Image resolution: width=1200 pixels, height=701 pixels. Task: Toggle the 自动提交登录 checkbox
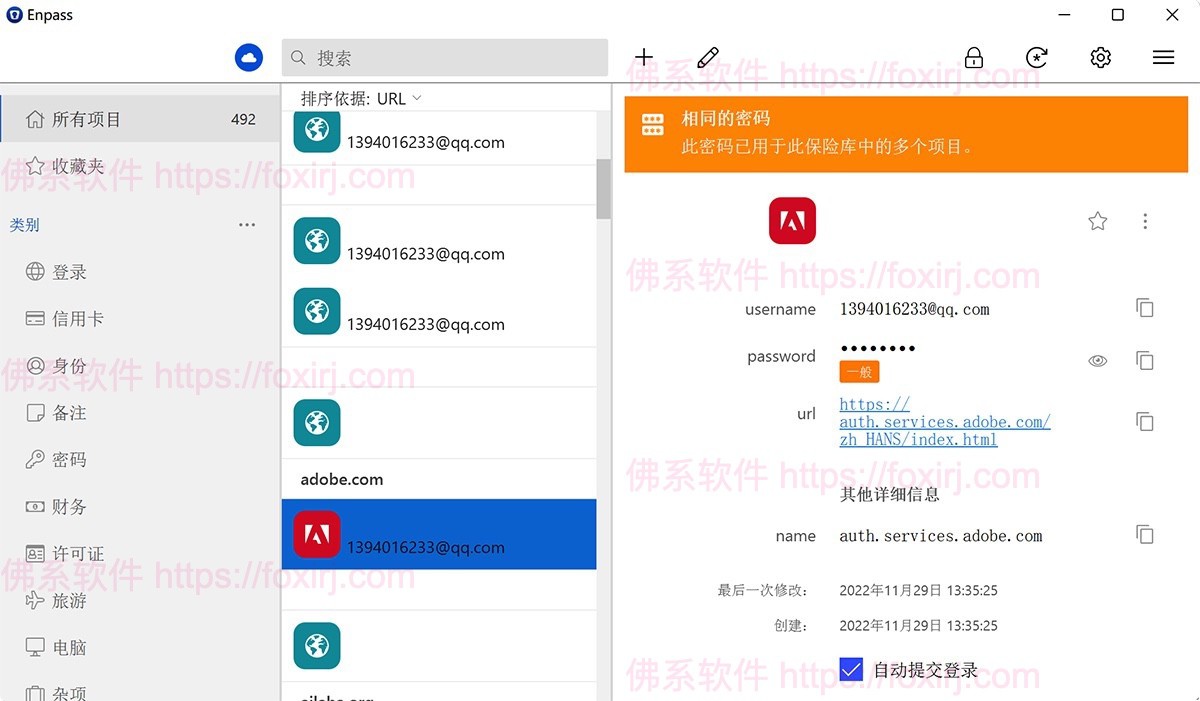click(851, 669)
